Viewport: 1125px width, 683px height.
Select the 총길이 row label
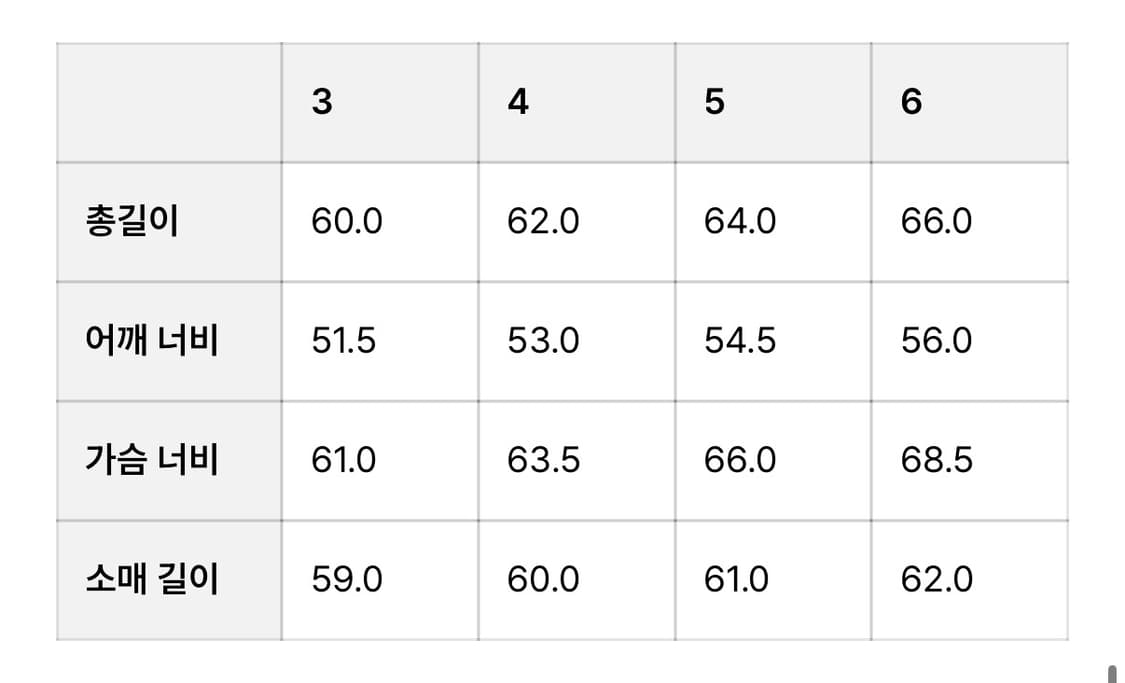(133, 221)
